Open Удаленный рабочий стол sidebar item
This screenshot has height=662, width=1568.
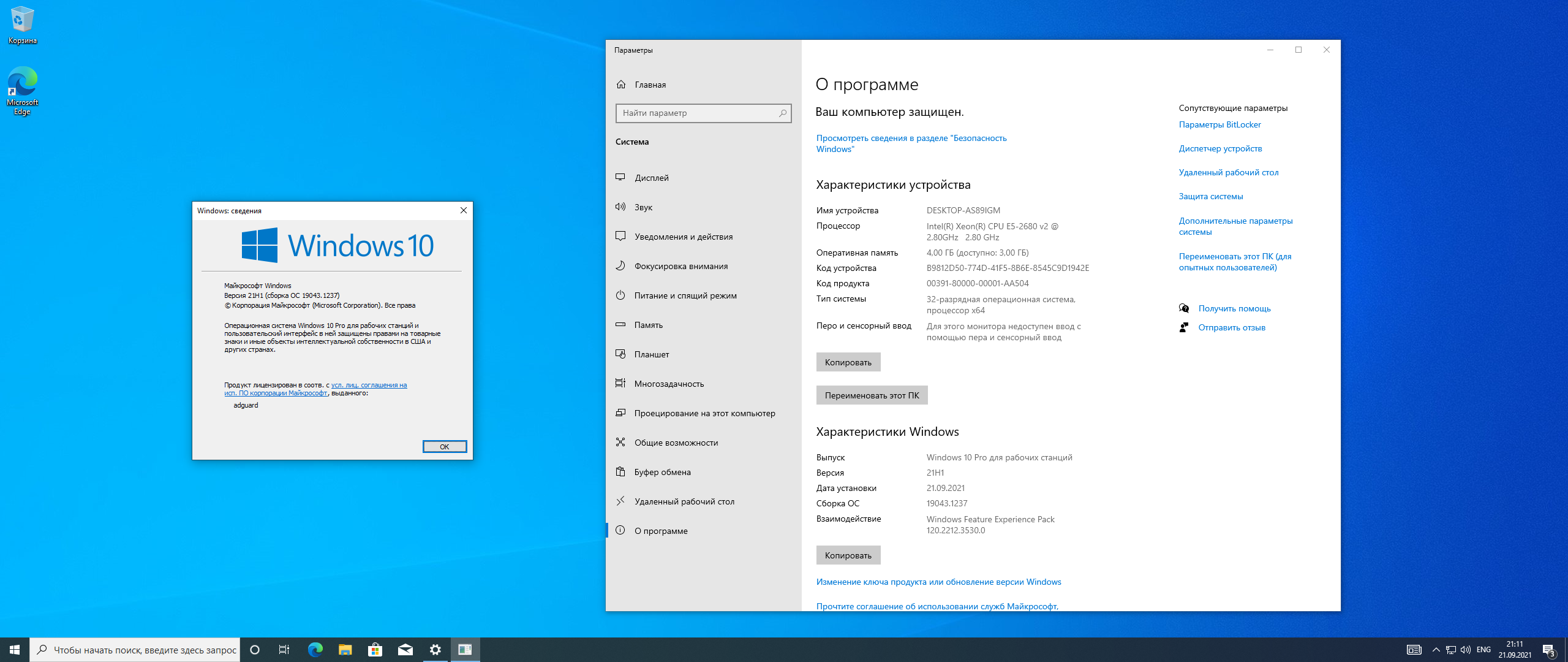coord(703,501)
